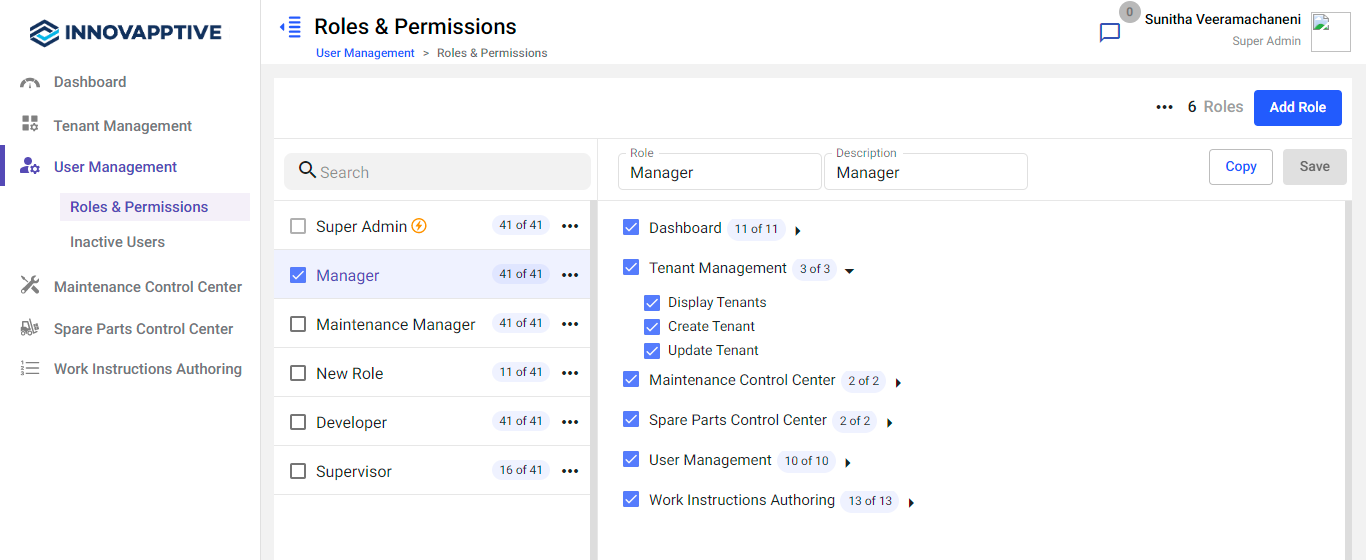Click the Maintenance Control Center wrench icon

pyautogui.click(x=30, y=286)
